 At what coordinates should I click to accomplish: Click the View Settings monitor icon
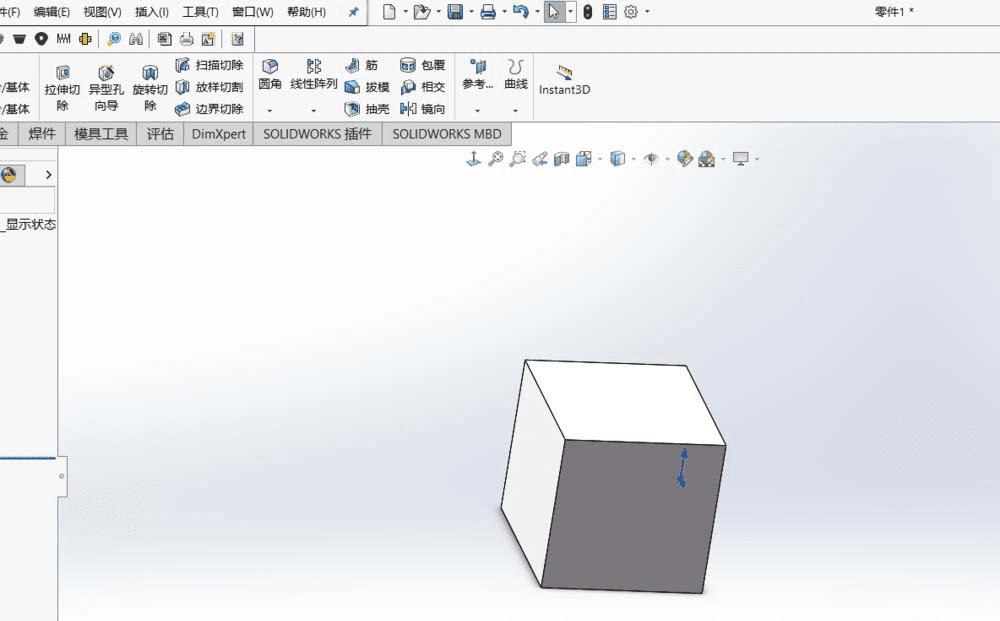(x=740, y=159)
